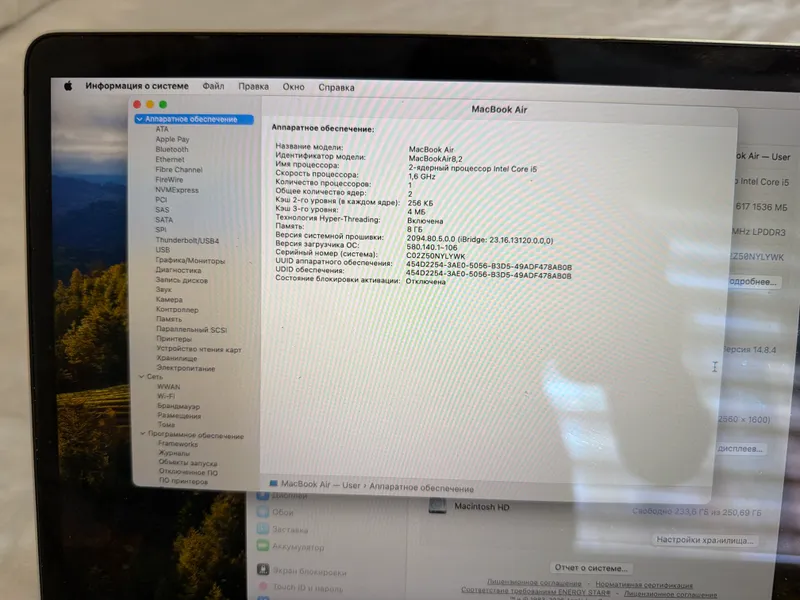The width and height of the screenshot is (800, 600).
Task: Click Отчет о системе button in Settings
Action: [x=591, y=568]
